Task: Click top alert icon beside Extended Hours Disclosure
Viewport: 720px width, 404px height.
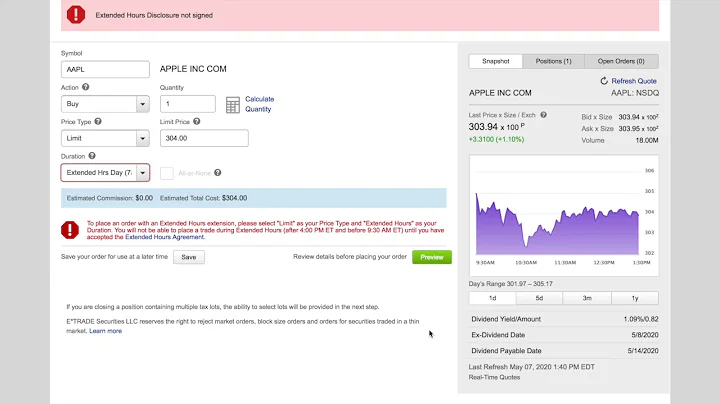Action: coord(76,15)
